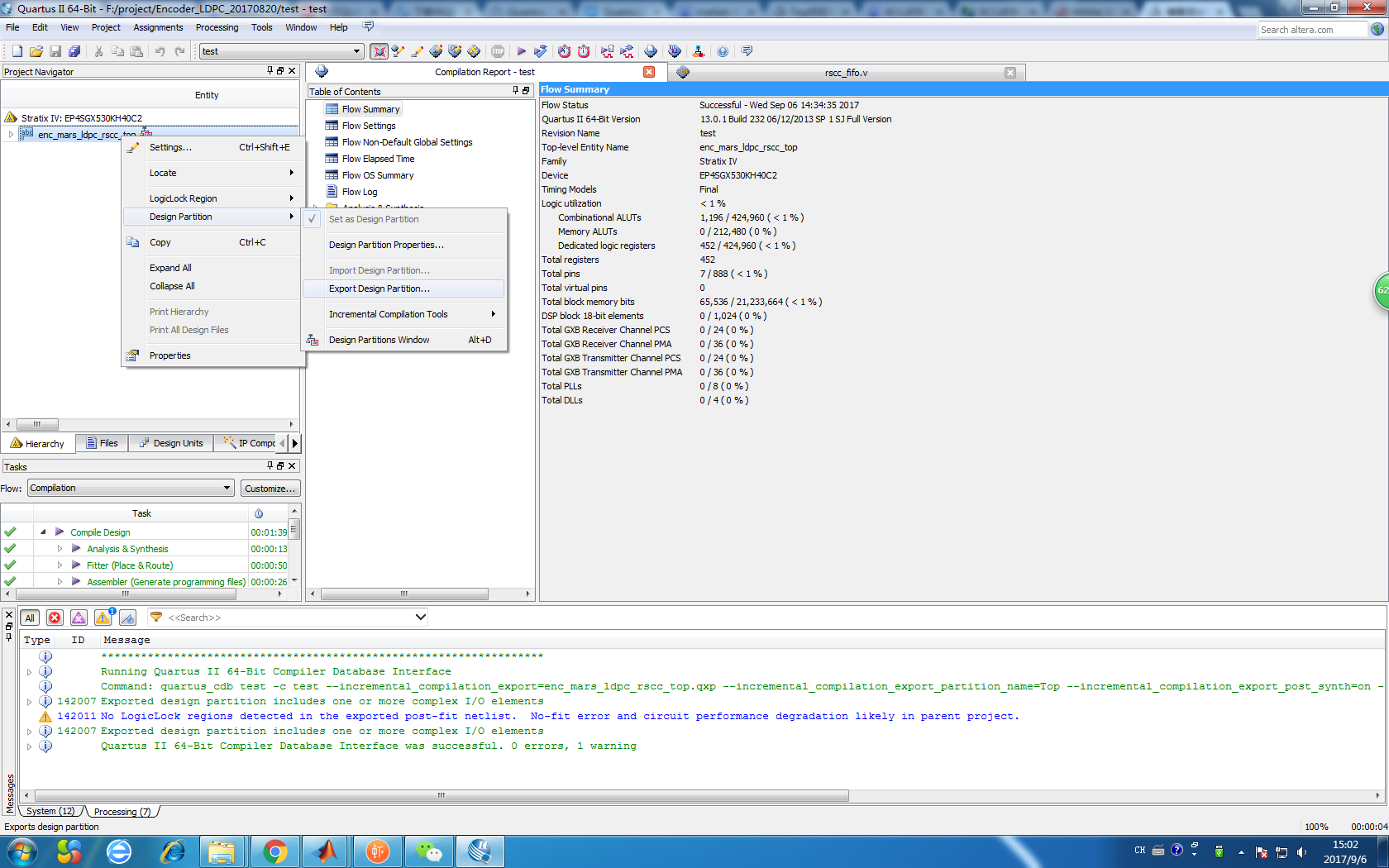Open Windows Start menu
Viewport: 1389px width, 868px height.
22,851
